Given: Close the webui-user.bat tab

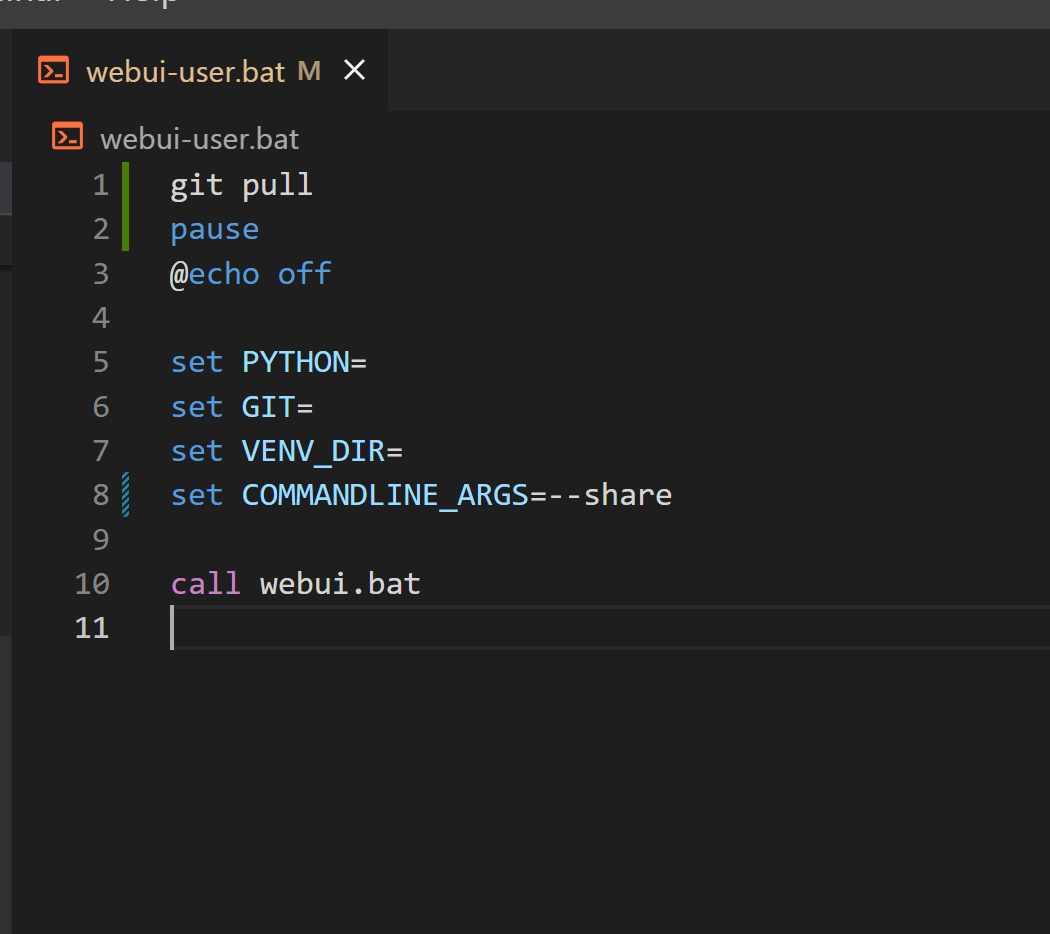Looking at the screenshot, I should tap(354, 70).
